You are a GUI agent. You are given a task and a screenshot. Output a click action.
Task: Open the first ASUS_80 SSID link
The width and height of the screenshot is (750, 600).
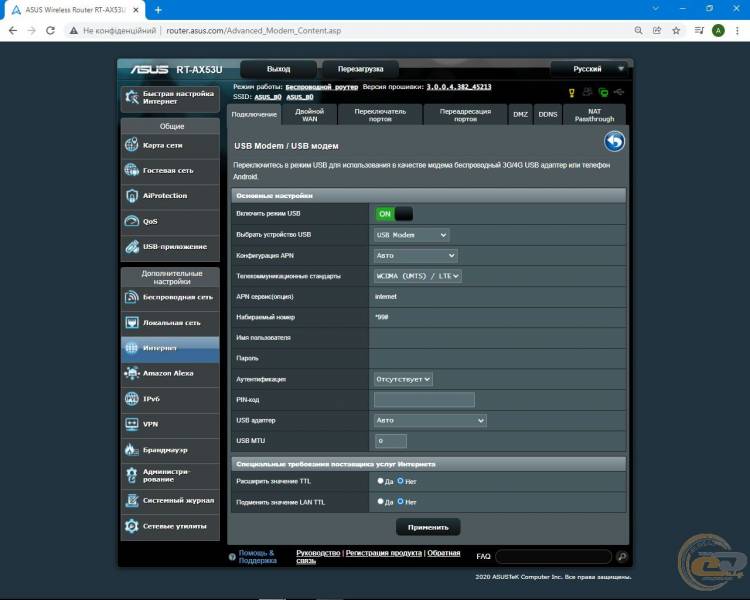(x=268, y=97)
